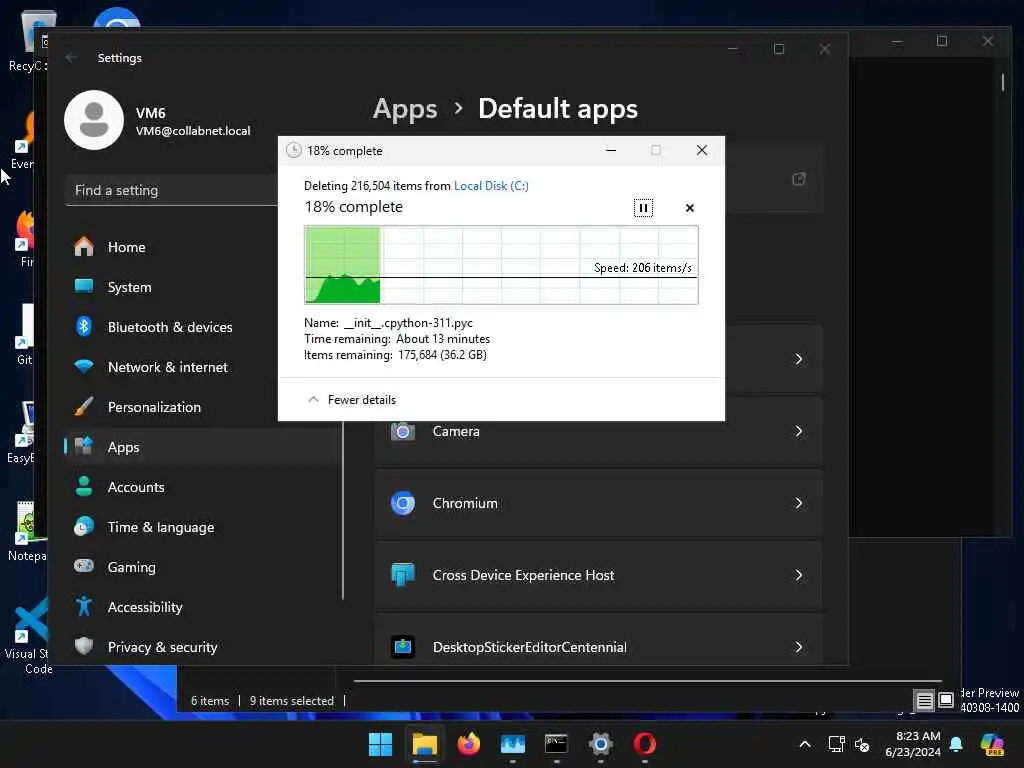This screenshot has width=1024, height=768.
Task: Show hidden system tray icons
Action: (x=805, y=744)
